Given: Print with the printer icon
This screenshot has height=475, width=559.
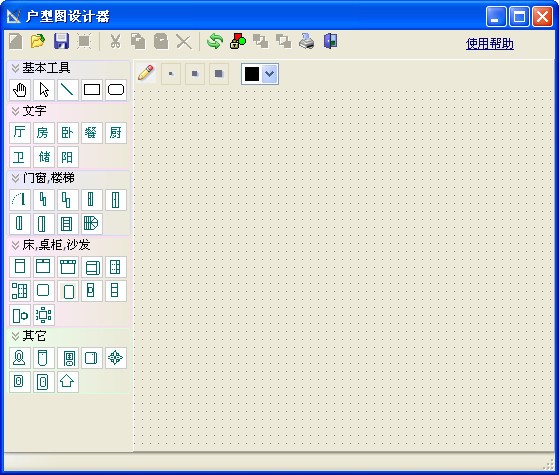Looking at the screenshot, I should click(307, 41).
